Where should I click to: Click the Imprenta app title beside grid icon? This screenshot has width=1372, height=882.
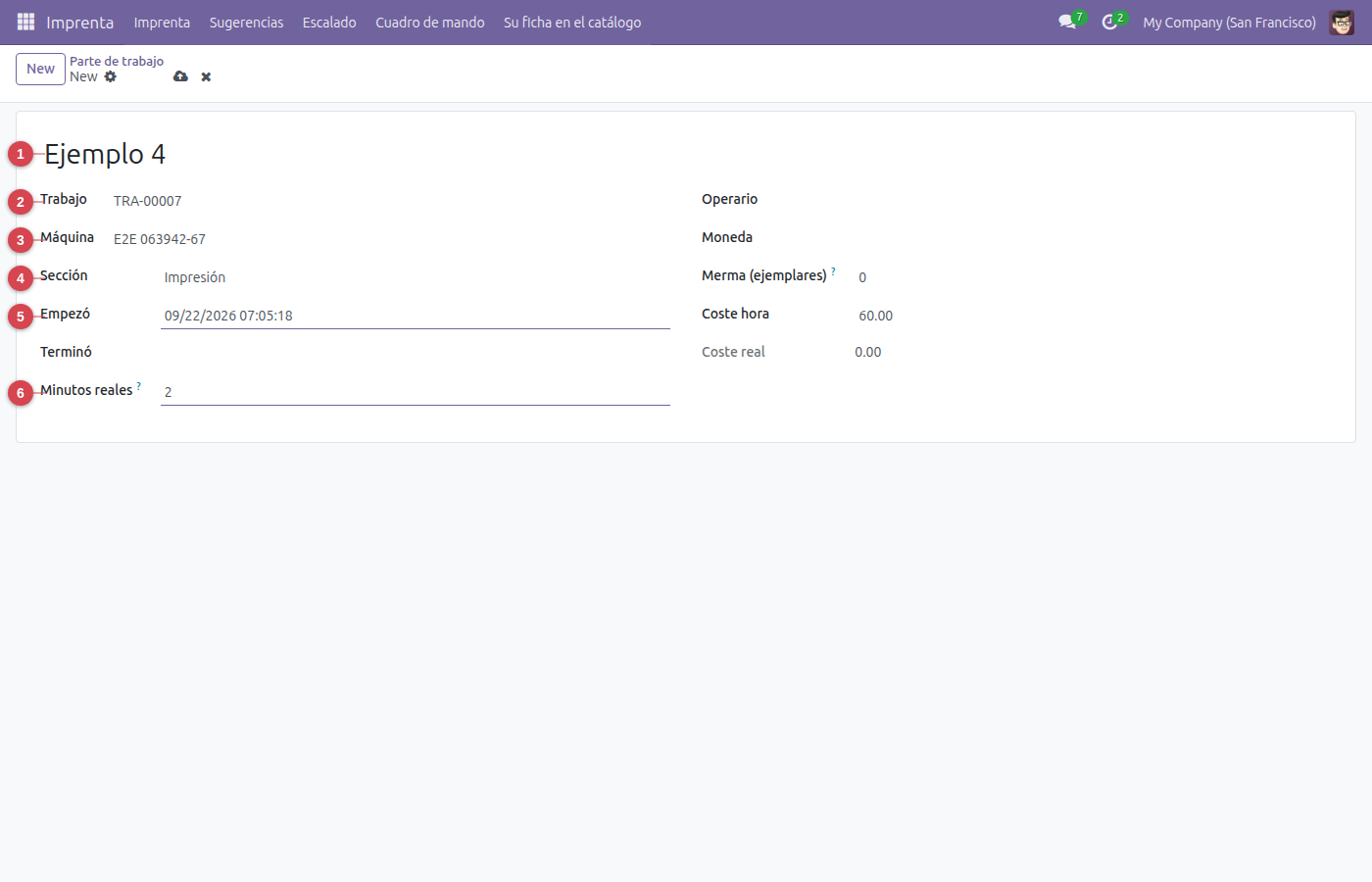pos(80,22)
